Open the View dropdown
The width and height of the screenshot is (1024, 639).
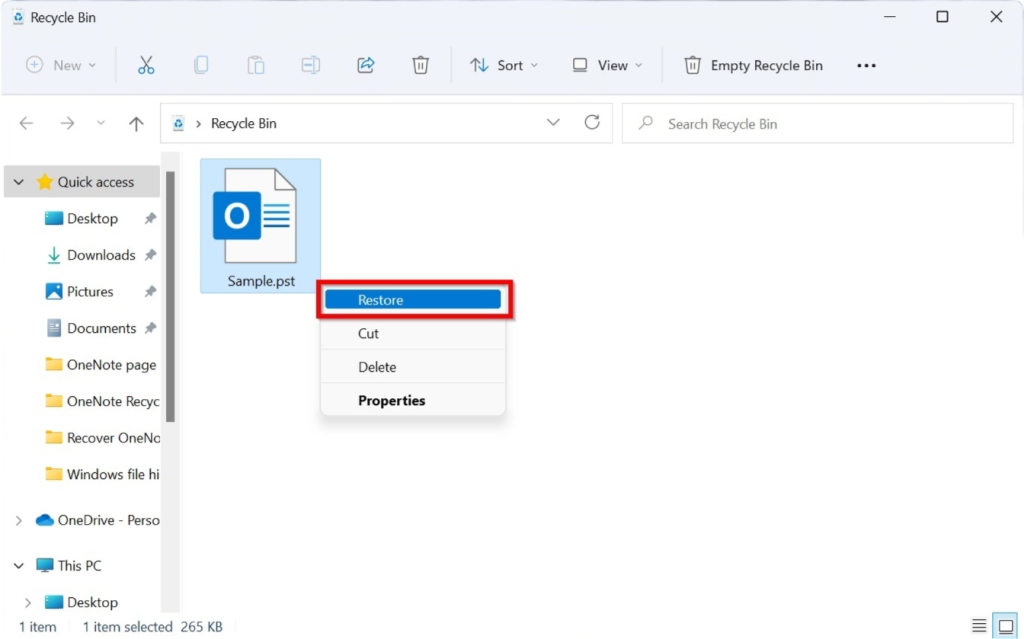click(x=606, y=65)
